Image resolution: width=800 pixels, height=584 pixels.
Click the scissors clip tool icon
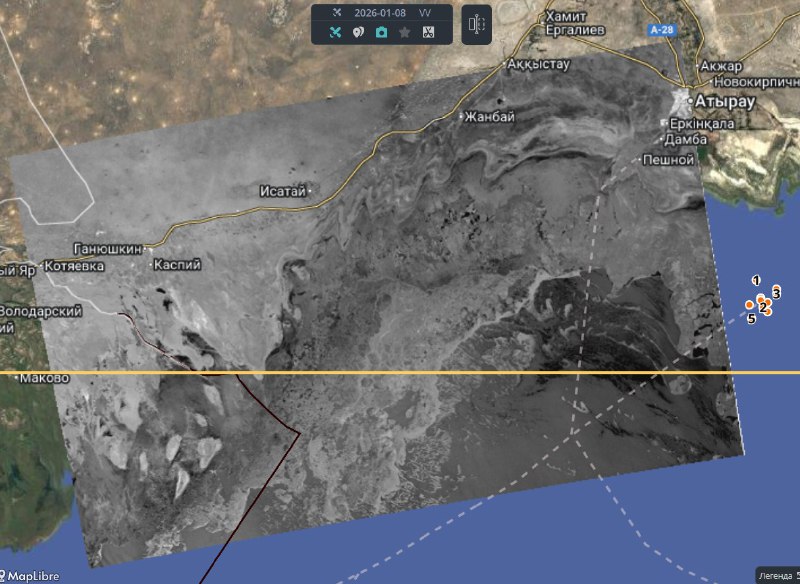pos(427,32)
